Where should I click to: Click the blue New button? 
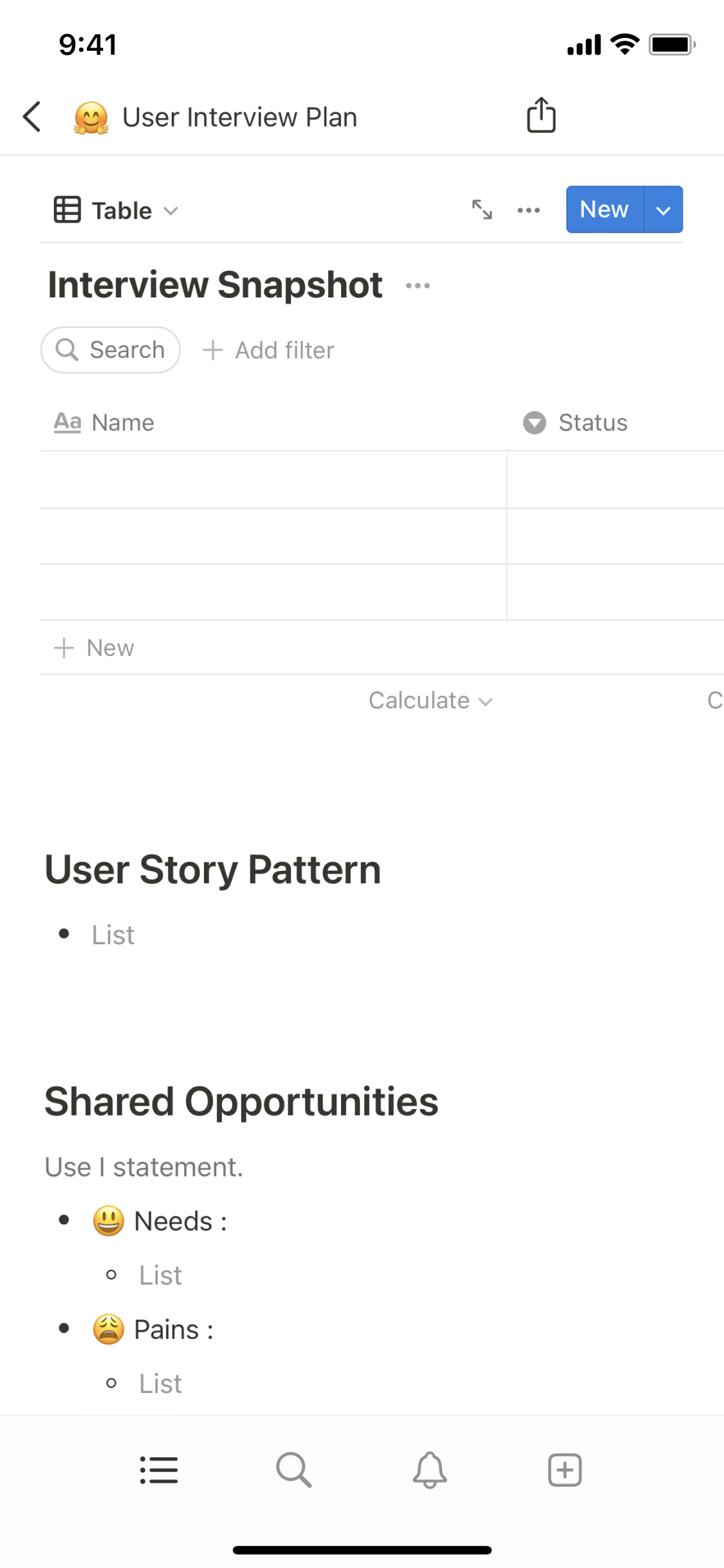604,210
